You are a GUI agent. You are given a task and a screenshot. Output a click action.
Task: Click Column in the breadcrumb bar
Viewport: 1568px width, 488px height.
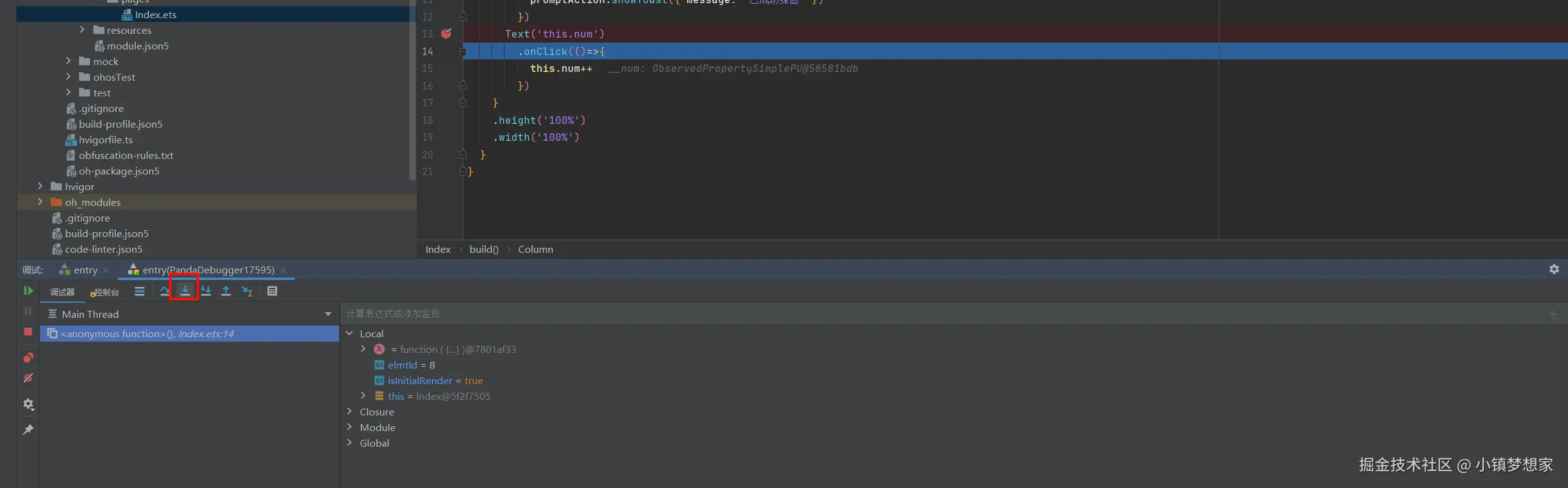pos(536,249)
